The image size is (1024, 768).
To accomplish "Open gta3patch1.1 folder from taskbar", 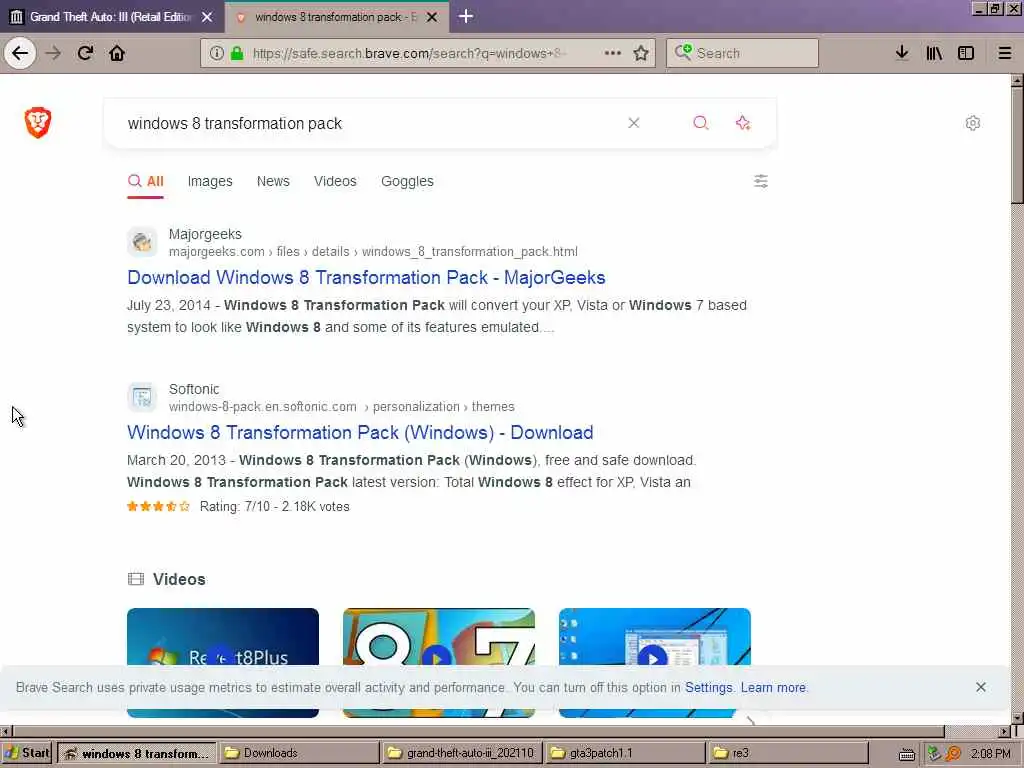I will pyautogui.click(x=624, y=753).
